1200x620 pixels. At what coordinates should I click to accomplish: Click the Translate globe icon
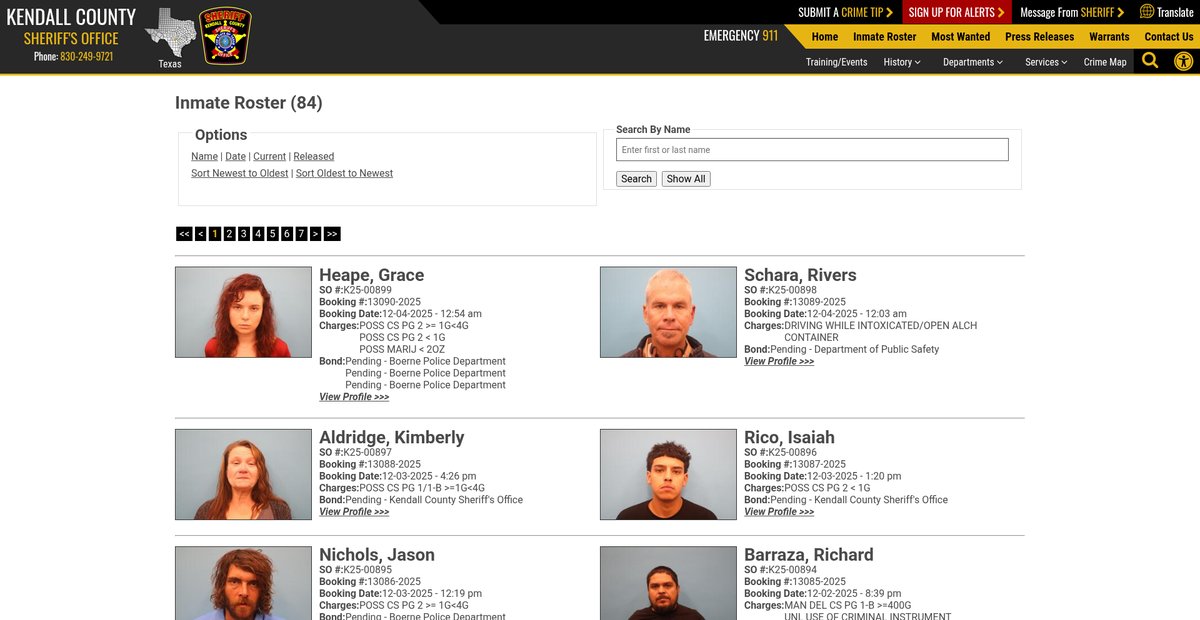pos(1147,12)
